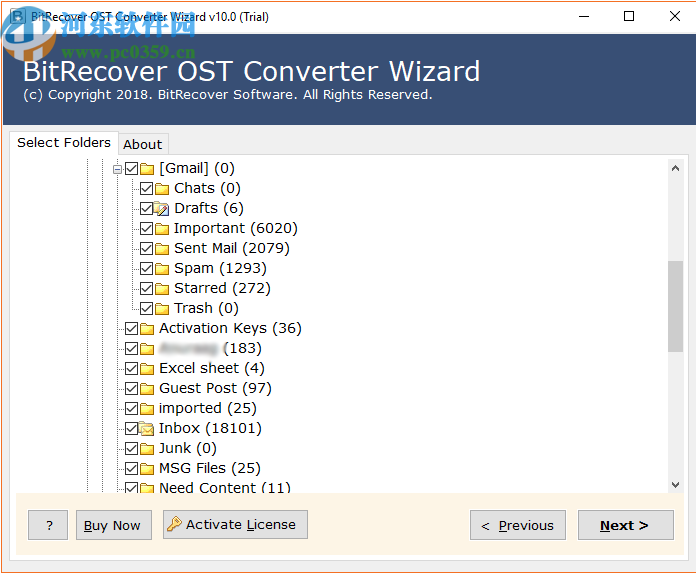Screen dimensions: 696x580
Task: Deselect the Starred (272) checkbox
Action: tap(146, 288)
